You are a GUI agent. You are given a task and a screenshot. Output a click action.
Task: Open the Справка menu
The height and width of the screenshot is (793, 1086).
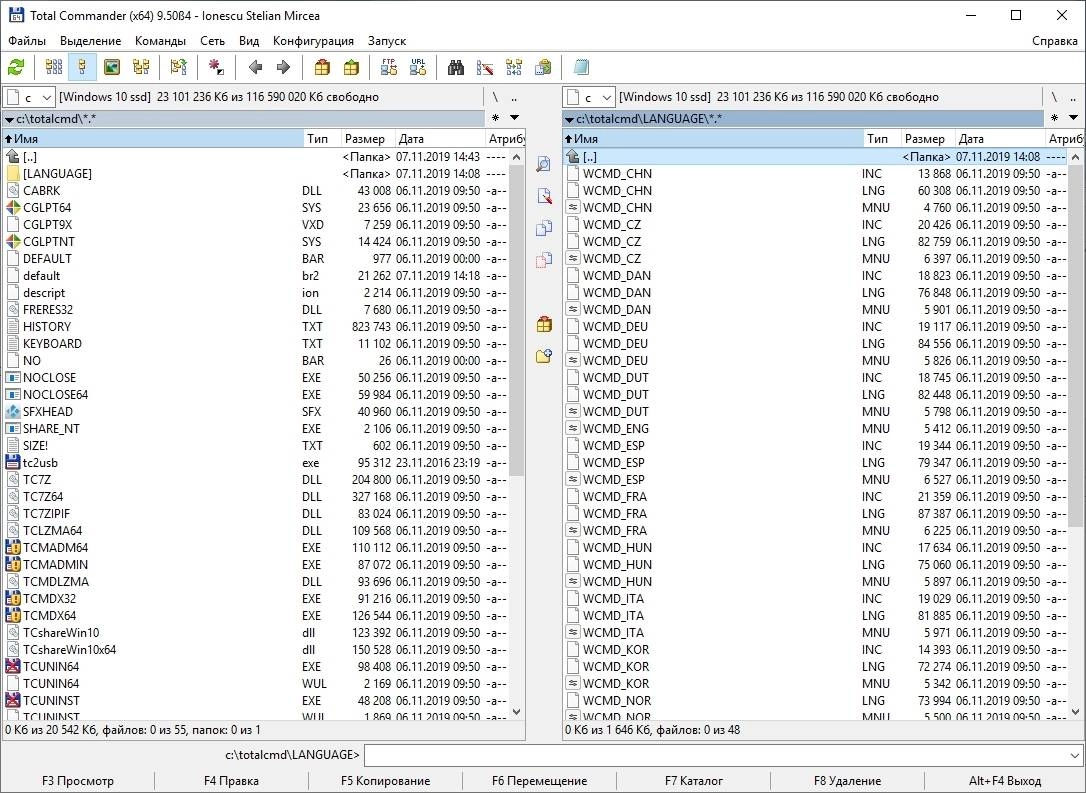tap(1054, 41)
